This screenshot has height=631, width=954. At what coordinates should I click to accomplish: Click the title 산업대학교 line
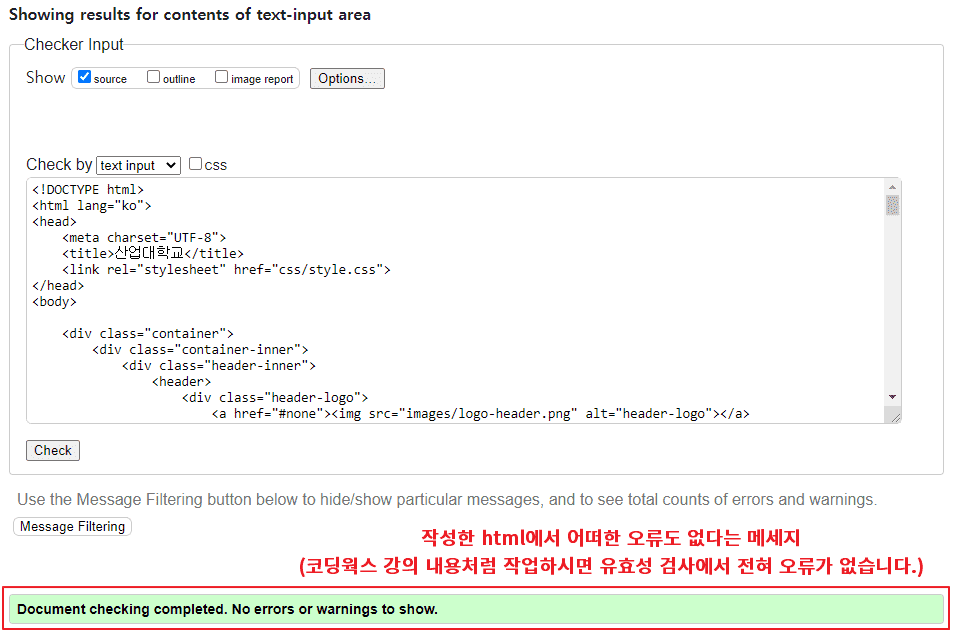click(x=153, y=253)
